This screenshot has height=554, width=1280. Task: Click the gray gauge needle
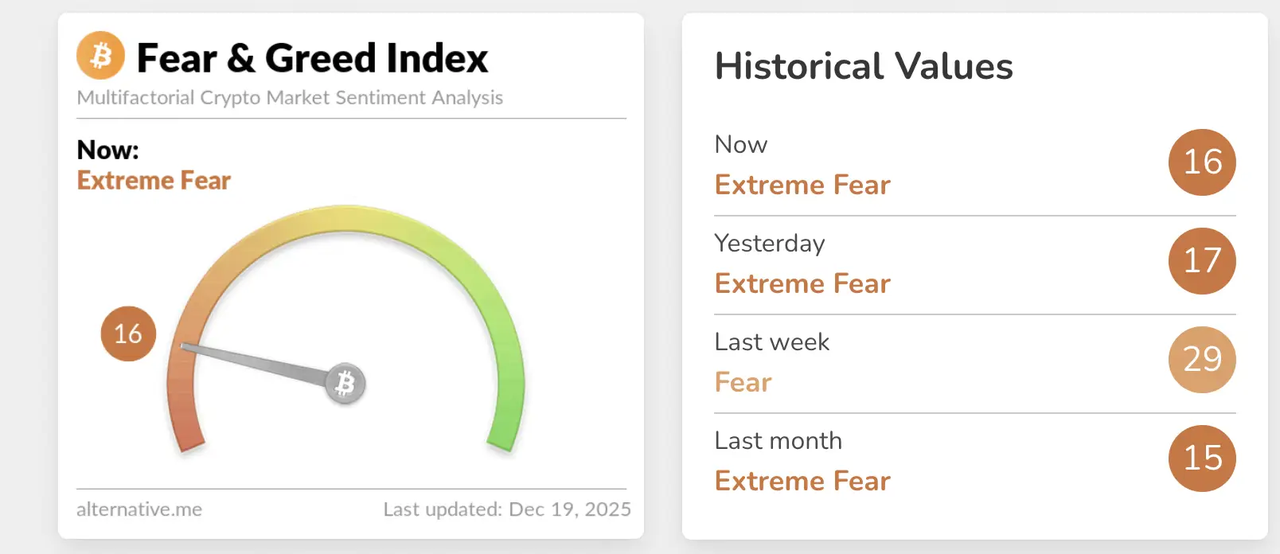pos(255,363)
